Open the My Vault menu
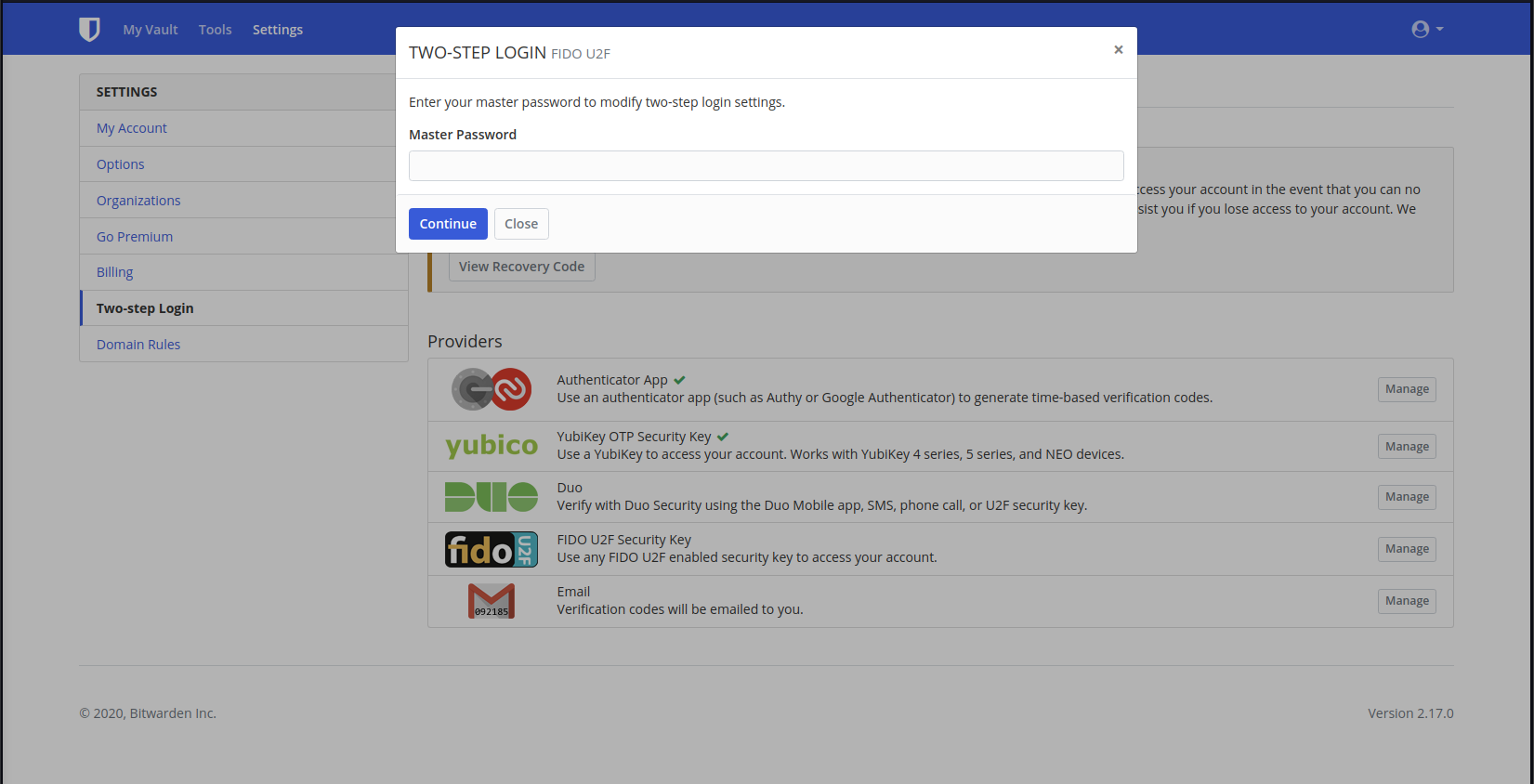 [151, 30]
